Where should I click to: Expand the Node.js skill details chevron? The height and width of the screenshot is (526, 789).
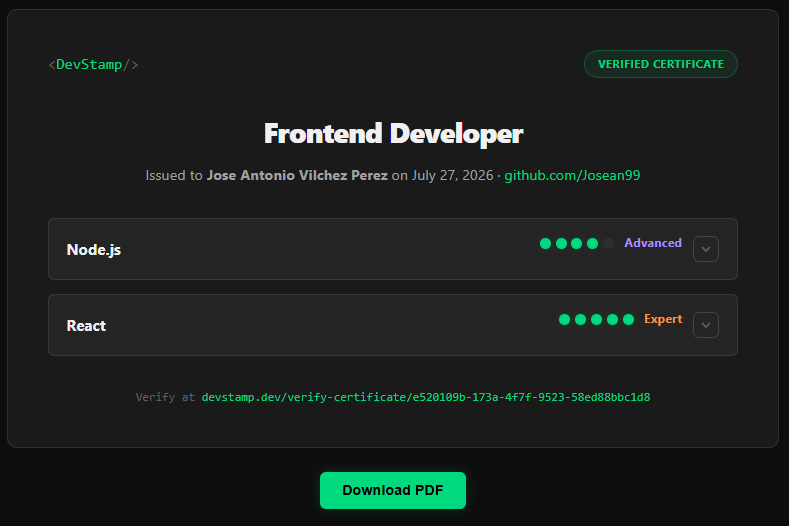pyautogui.click(x=705, y=249)
